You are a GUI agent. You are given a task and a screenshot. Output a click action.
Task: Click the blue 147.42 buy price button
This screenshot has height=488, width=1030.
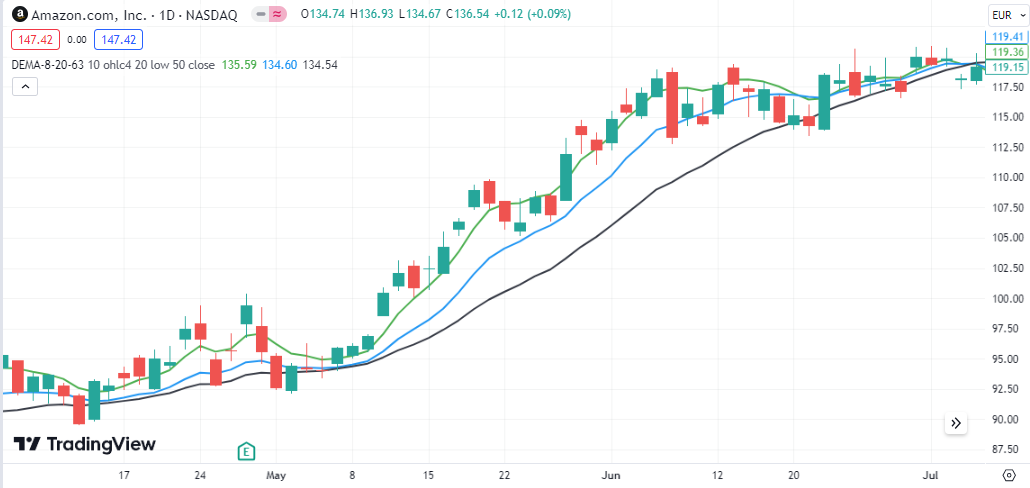pyautogui.click(x=118, y=40)
